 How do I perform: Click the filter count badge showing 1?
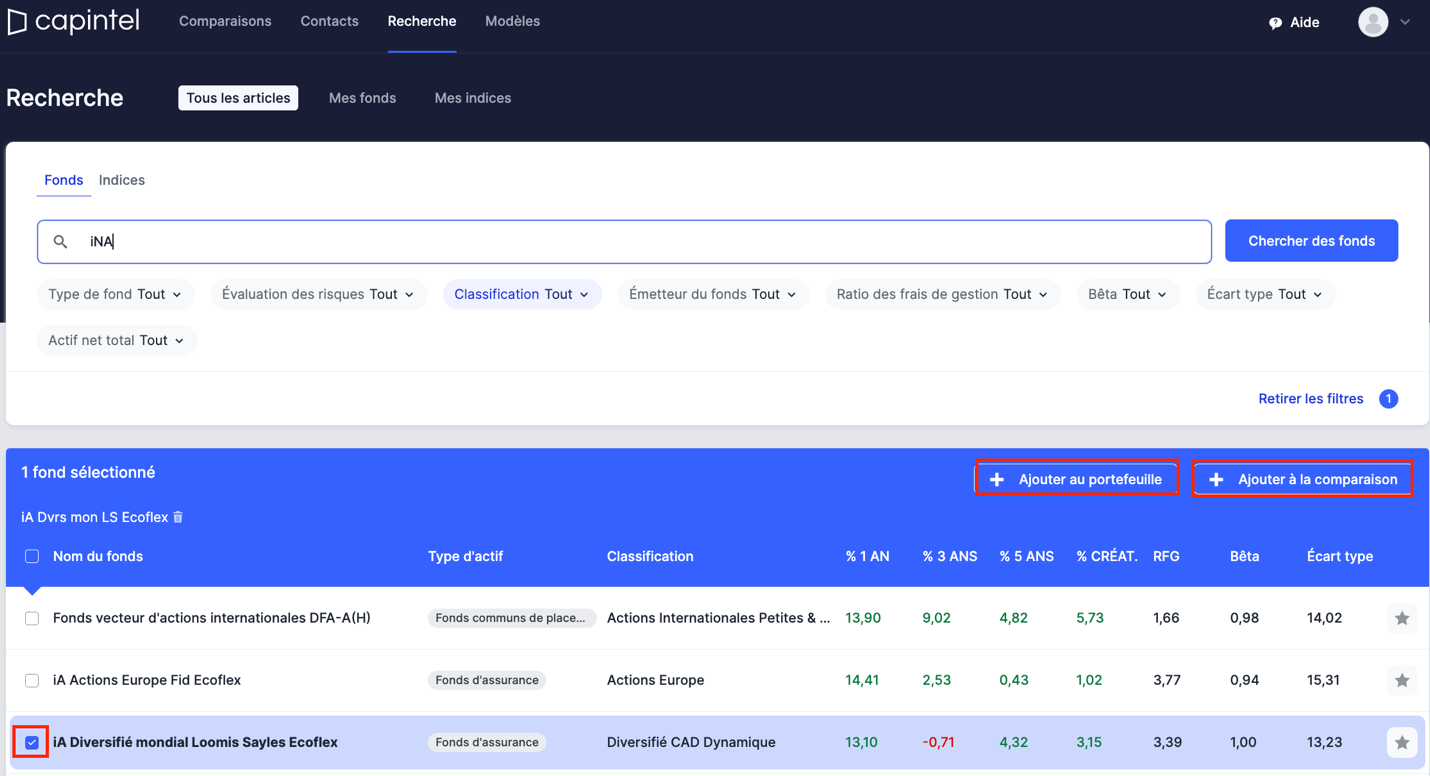1388,399
